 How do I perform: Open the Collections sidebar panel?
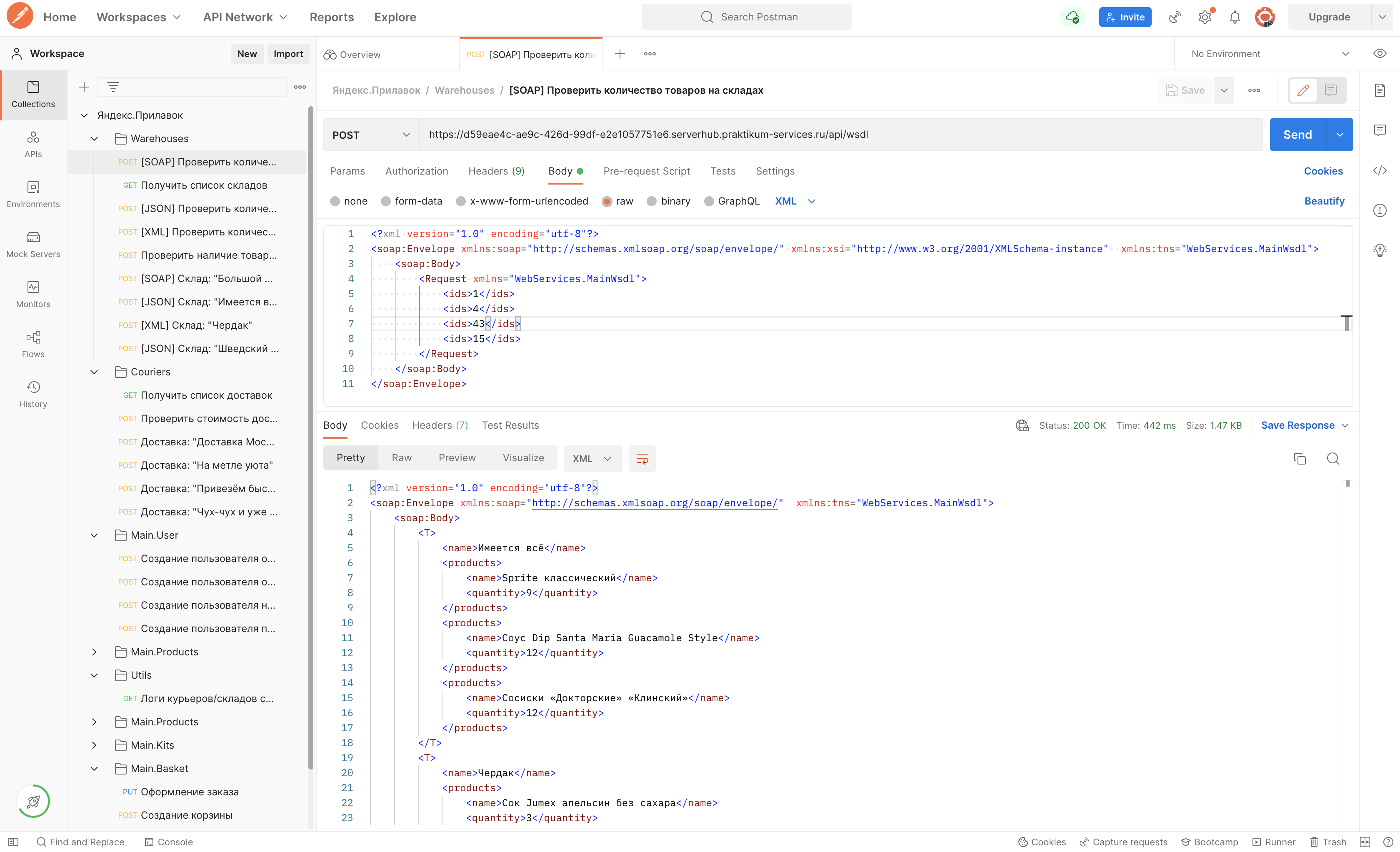point(33,94)
